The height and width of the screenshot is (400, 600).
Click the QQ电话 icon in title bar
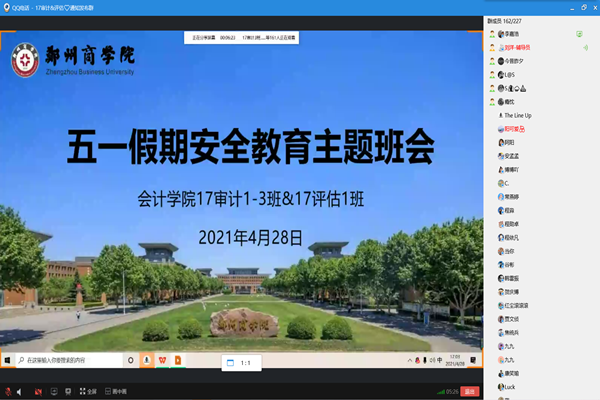(7, 8)
